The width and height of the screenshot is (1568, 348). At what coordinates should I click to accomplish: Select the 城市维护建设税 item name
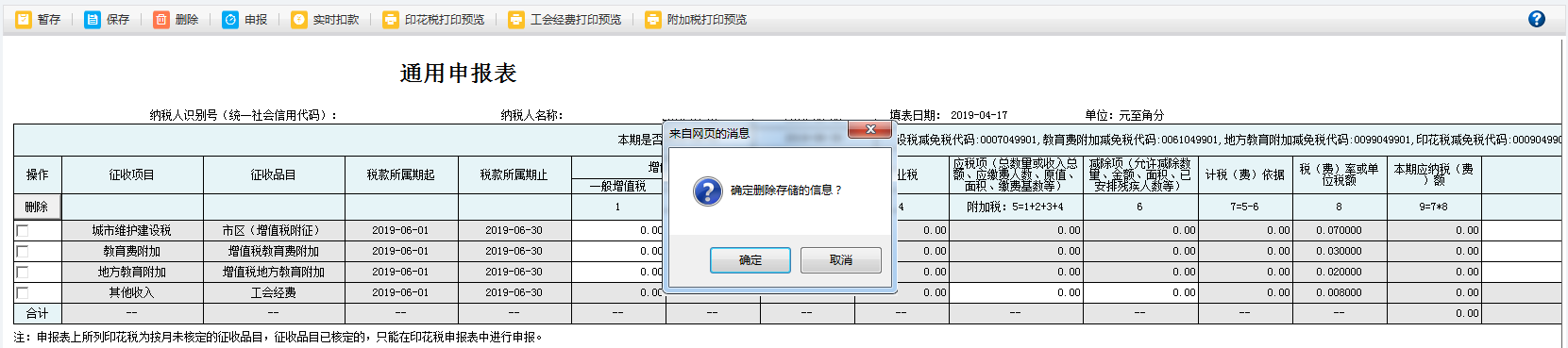[132, 231]
